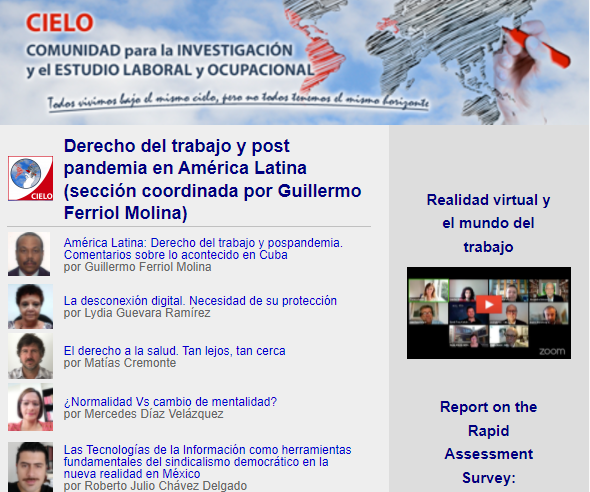This screenshot has width=590, height=492.
Task: Click Guillermo Ferriol Molina's portrait photo
Action: (29, 254)
